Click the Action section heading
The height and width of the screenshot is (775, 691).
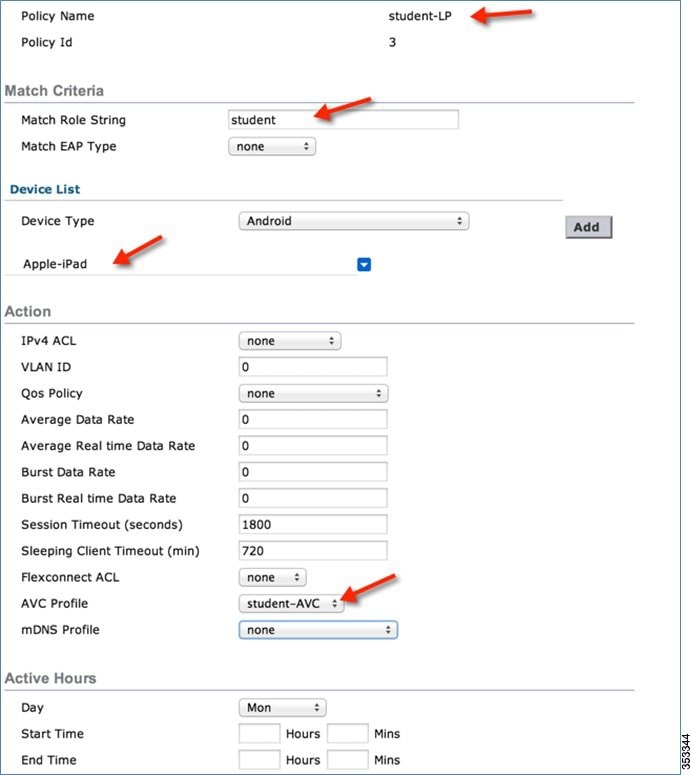coord(28,312)
